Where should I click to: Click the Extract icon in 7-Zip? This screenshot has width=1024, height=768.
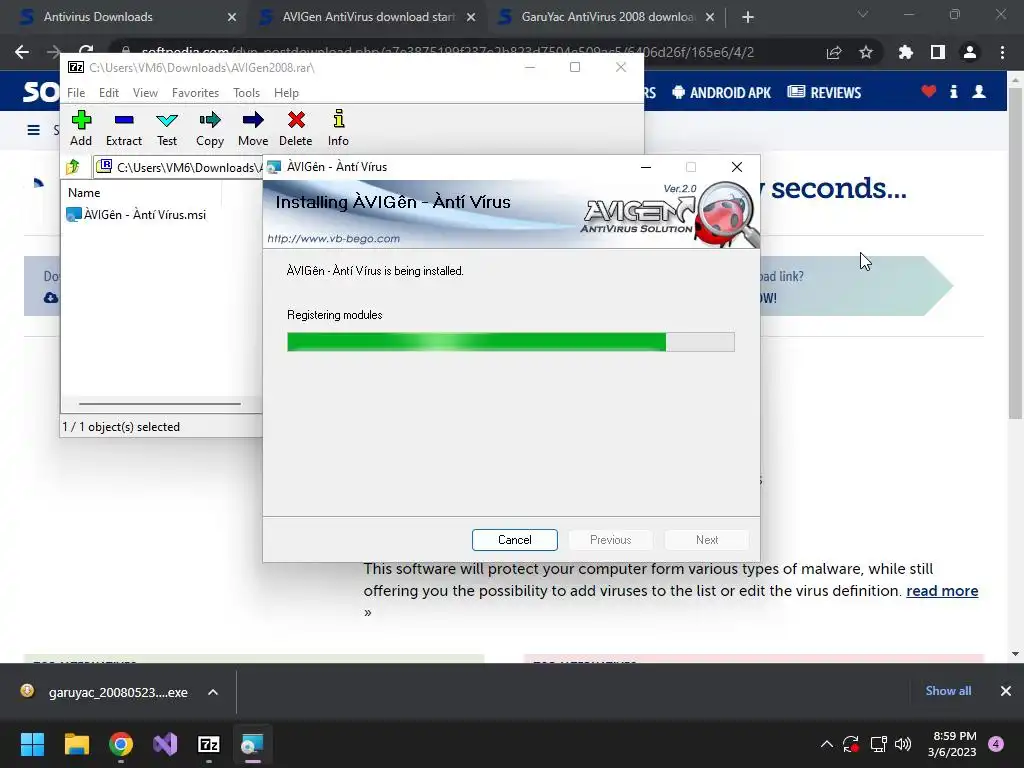tap(123, 129)
